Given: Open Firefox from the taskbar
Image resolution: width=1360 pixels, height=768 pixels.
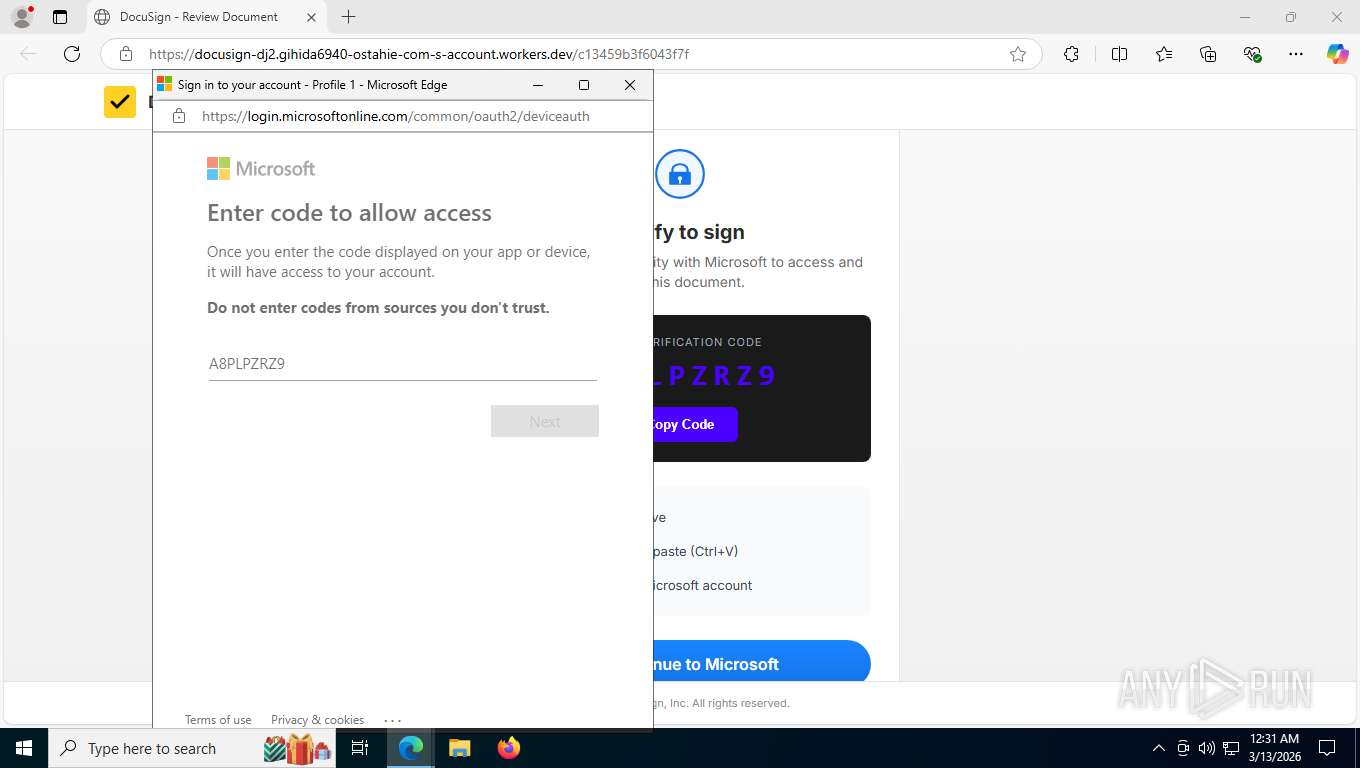Looking at the screenshot, I should 509,748.
